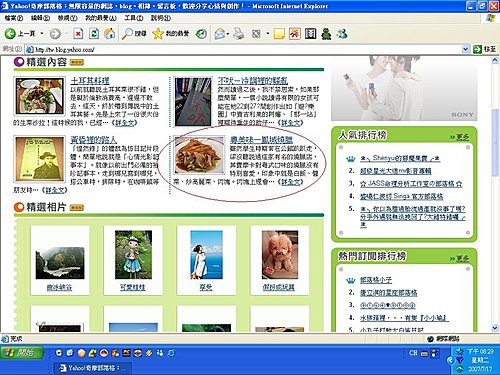Open the dropdown arrow next to the grey square toolbar icon
The height and width of the screenshot is (375, 500).
[x=268, y=34]
